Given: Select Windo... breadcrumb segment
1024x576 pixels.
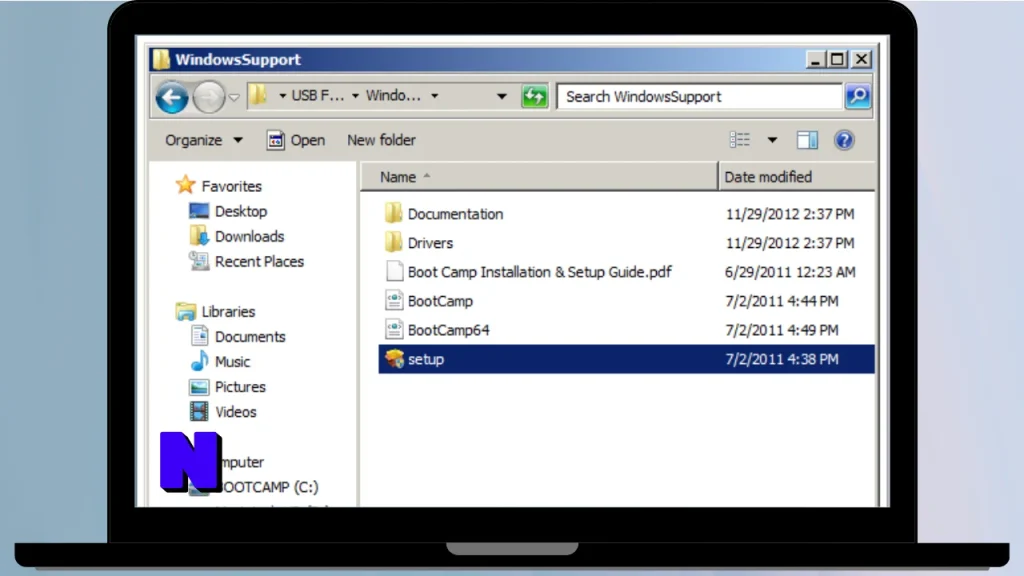Looking at the screenshot, I should click(393, 95).
